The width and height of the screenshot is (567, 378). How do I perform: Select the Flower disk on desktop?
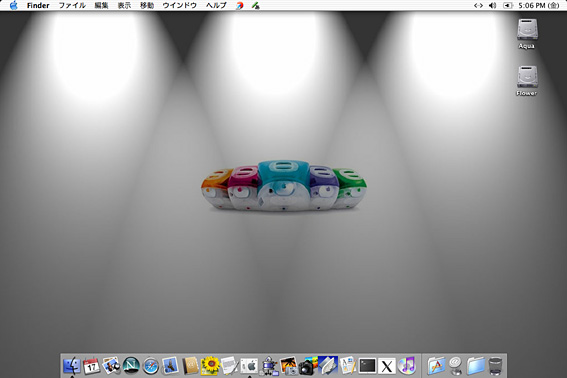click(x=527, y=80)
